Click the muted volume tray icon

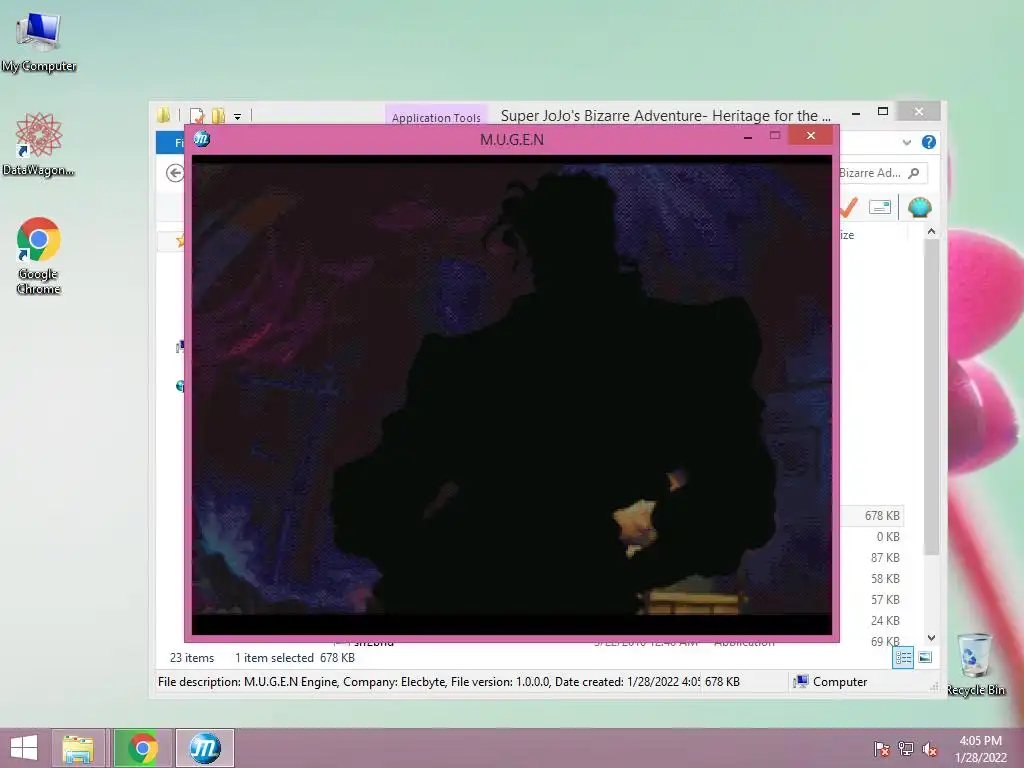(929, 749)
